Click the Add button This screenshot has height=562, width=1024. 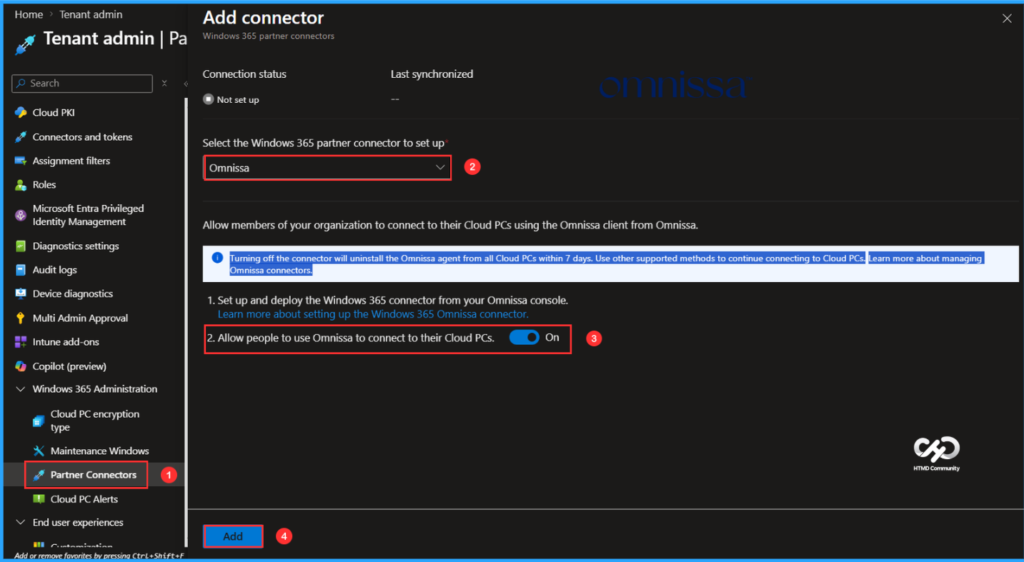[x=233, y=537]
